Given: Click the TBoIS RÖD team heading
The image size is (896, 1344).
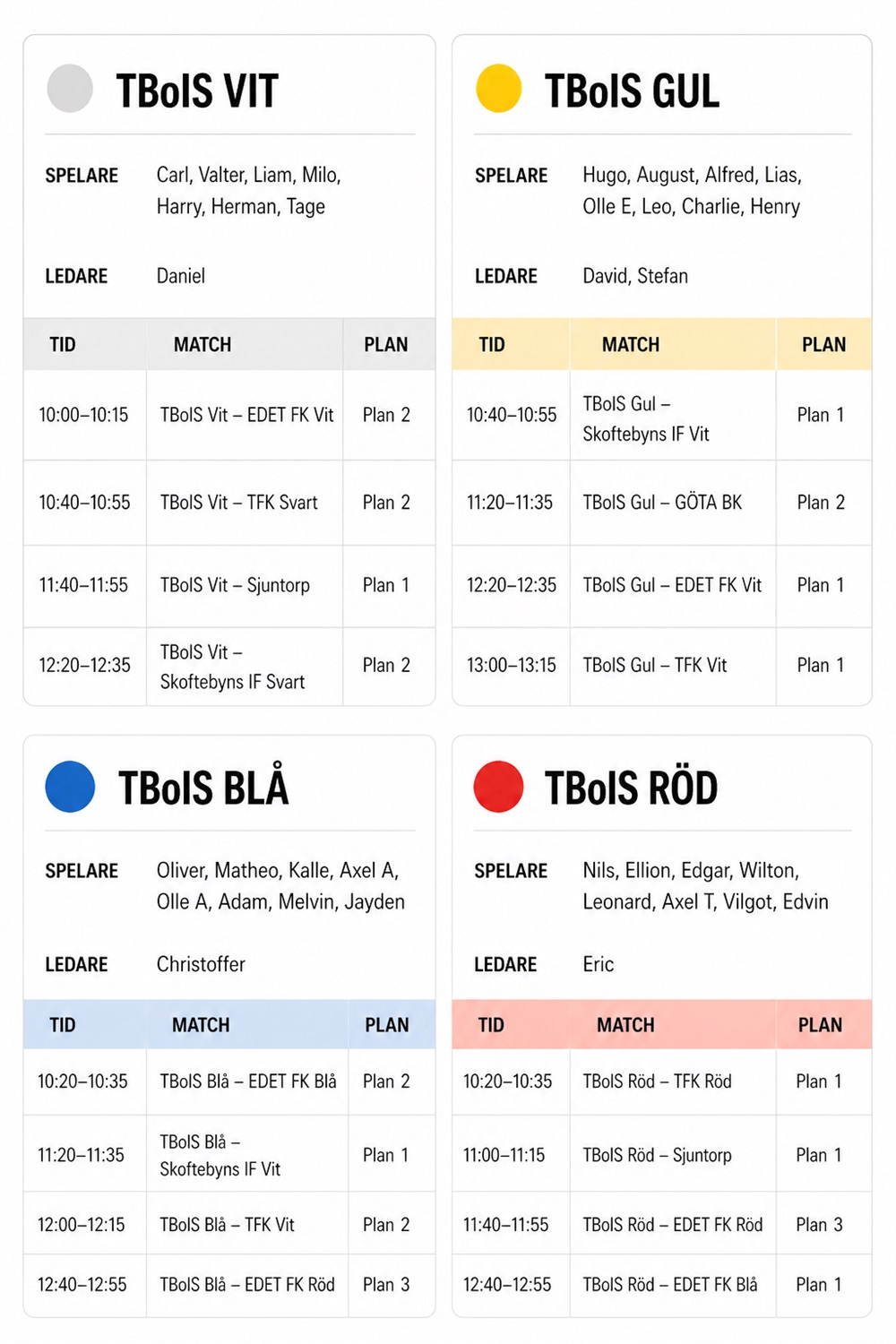Looking at the screenshot, I should (631, 788).
